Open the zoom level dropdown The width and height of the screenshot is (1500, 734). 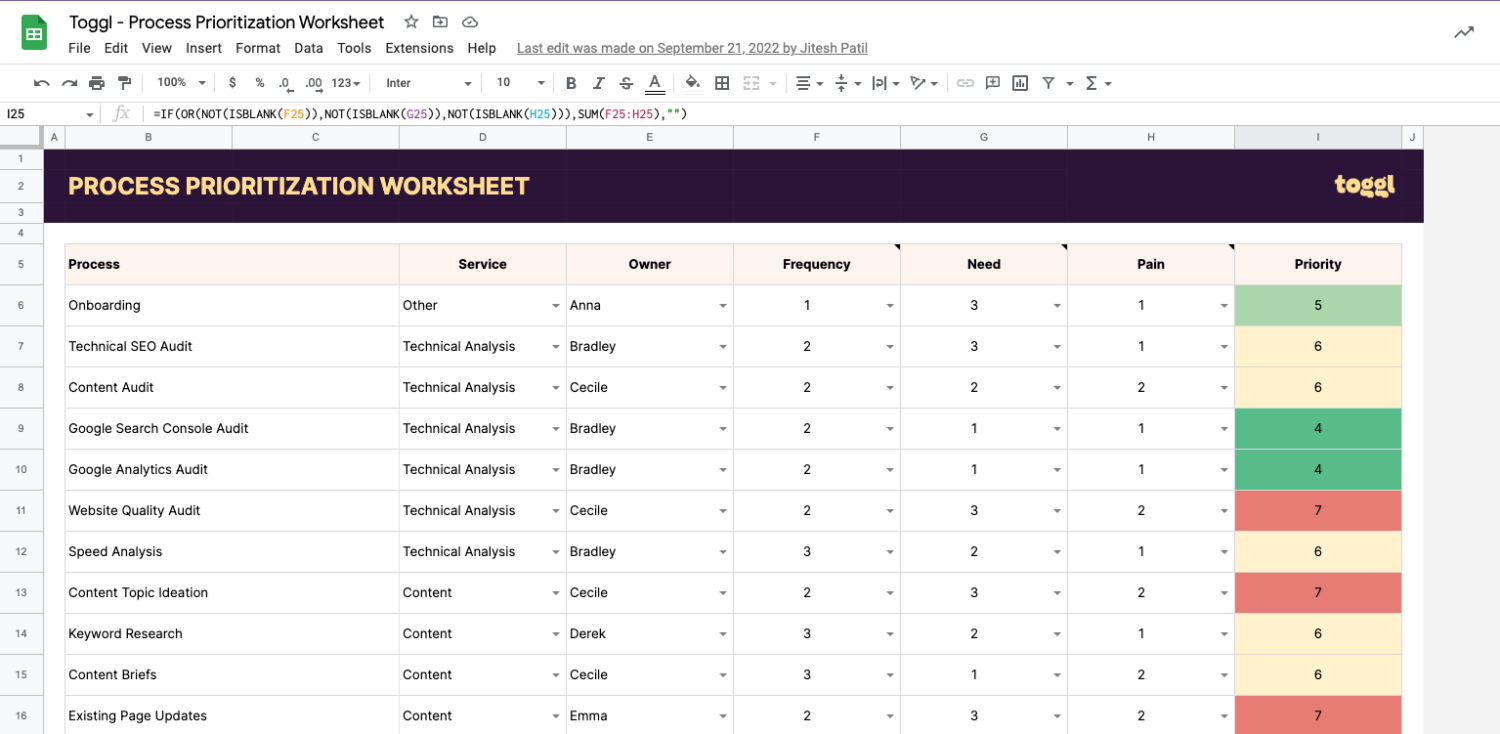coord(181,83)
